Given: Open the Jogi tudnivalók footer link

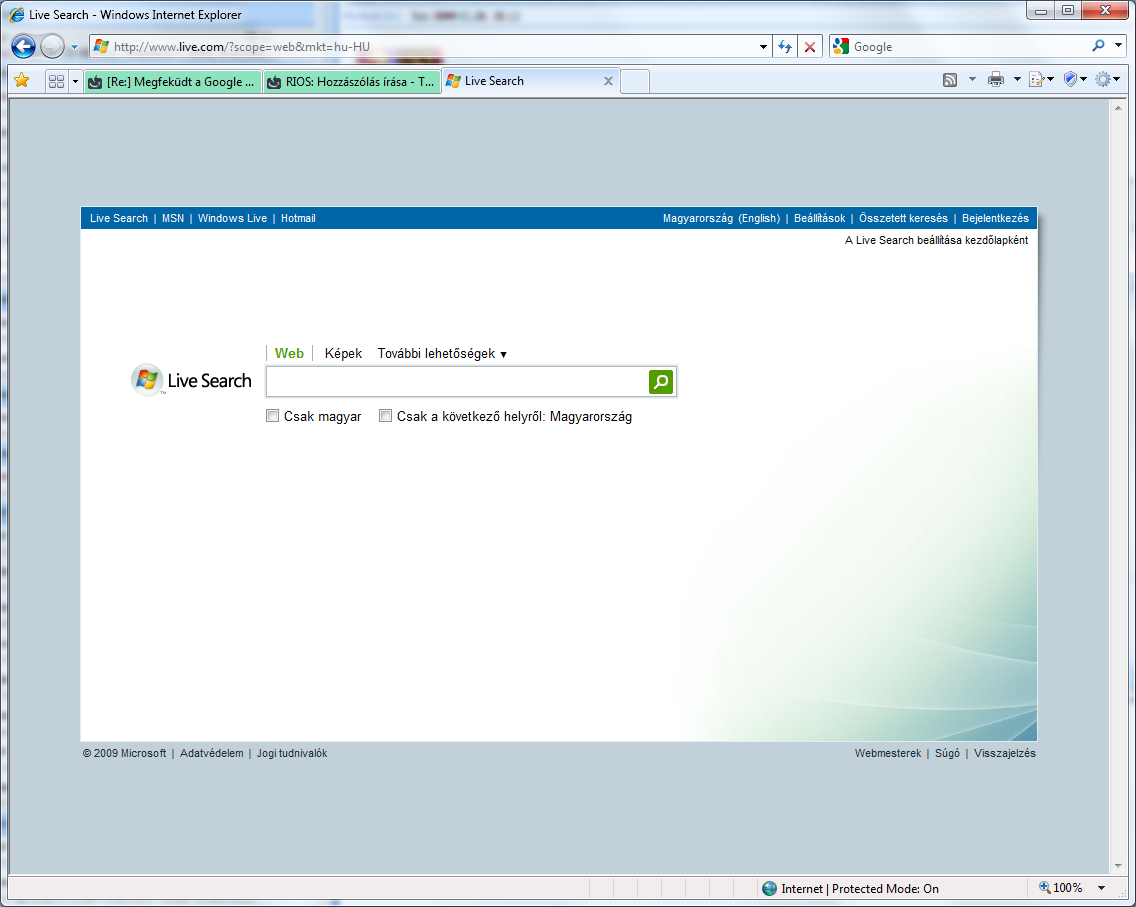Looking at the screenshot, I should (292, 753).
